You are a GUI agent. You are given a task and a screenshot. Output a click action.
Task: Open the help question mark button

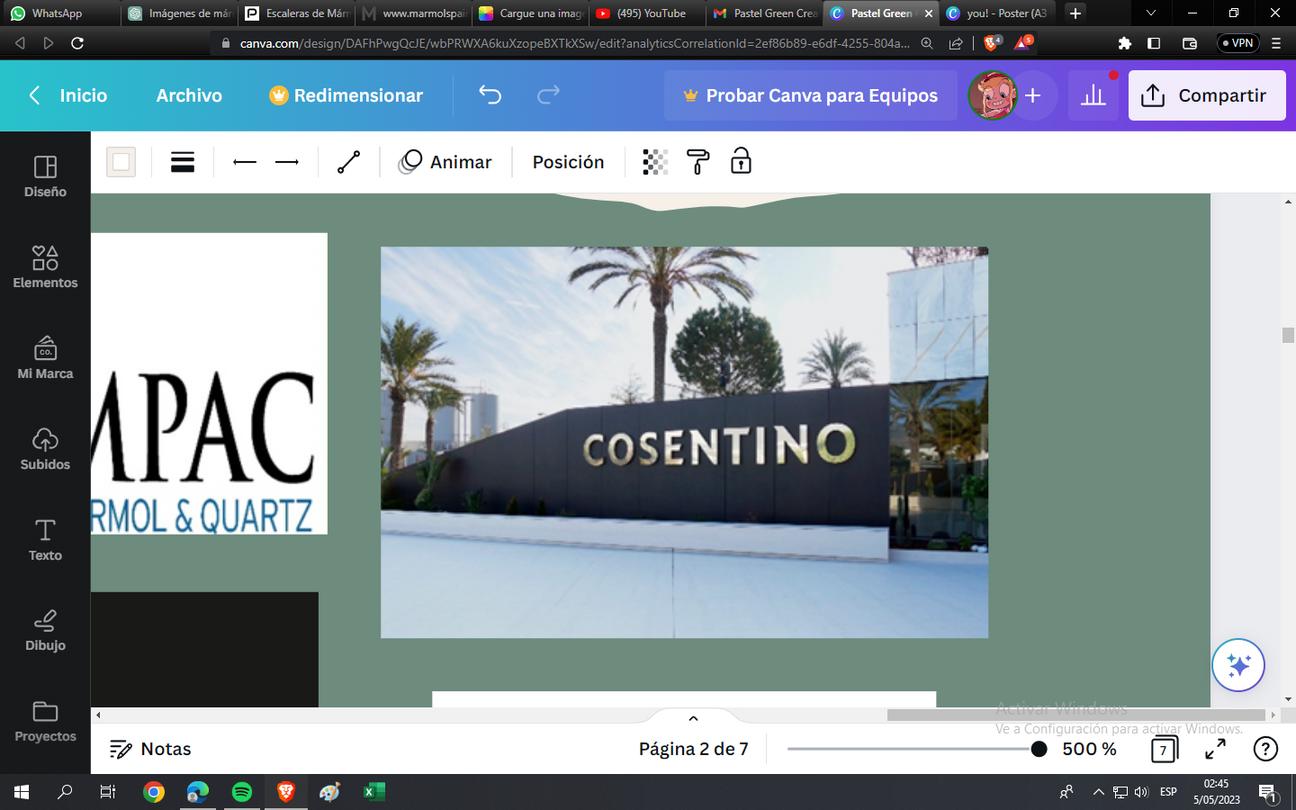(1265, 749)
